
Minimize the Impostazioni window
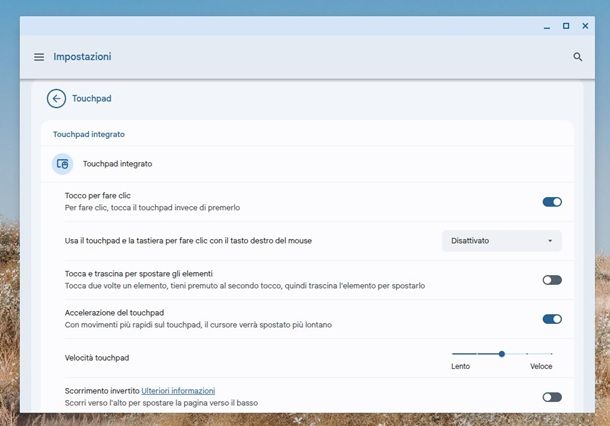click(x=547, y=26)
